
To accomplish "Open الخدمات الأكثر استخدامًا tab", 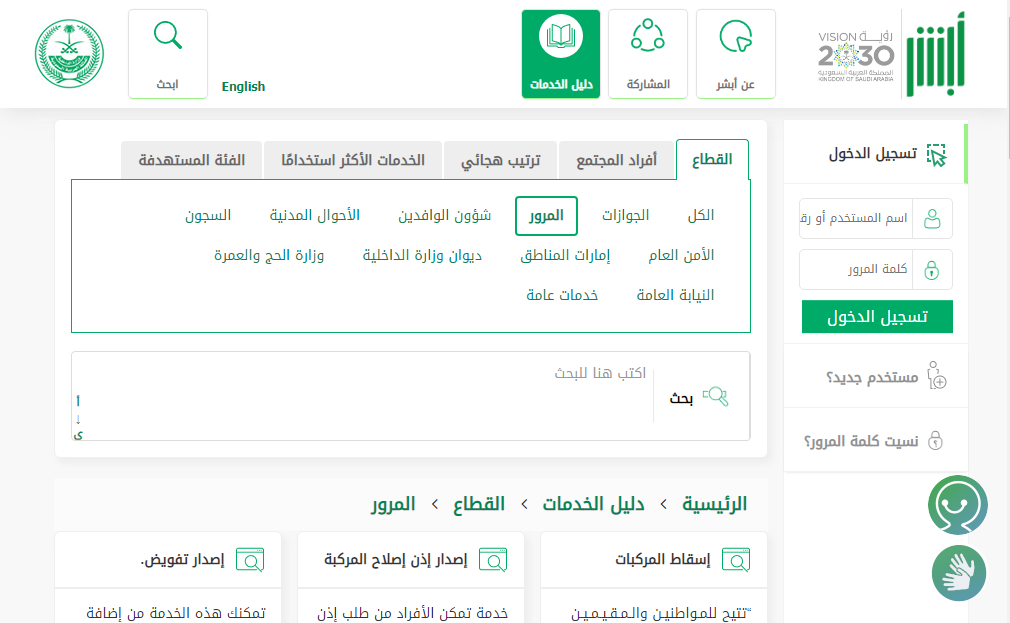I will [352, 160].
